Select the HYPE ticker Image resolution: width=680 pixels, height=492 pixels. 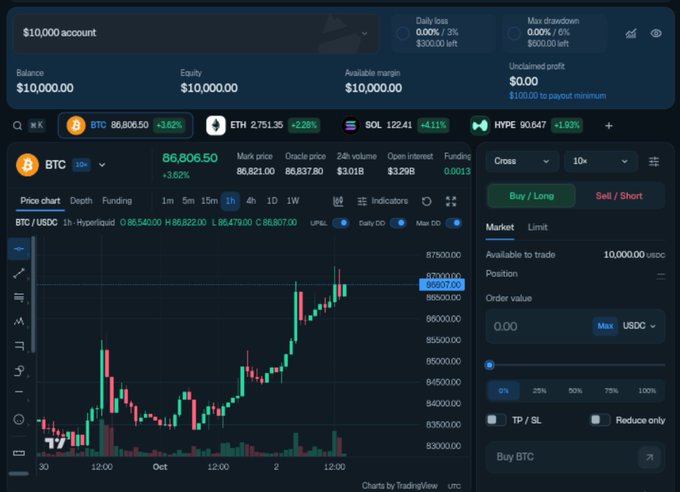pos(527,125)
